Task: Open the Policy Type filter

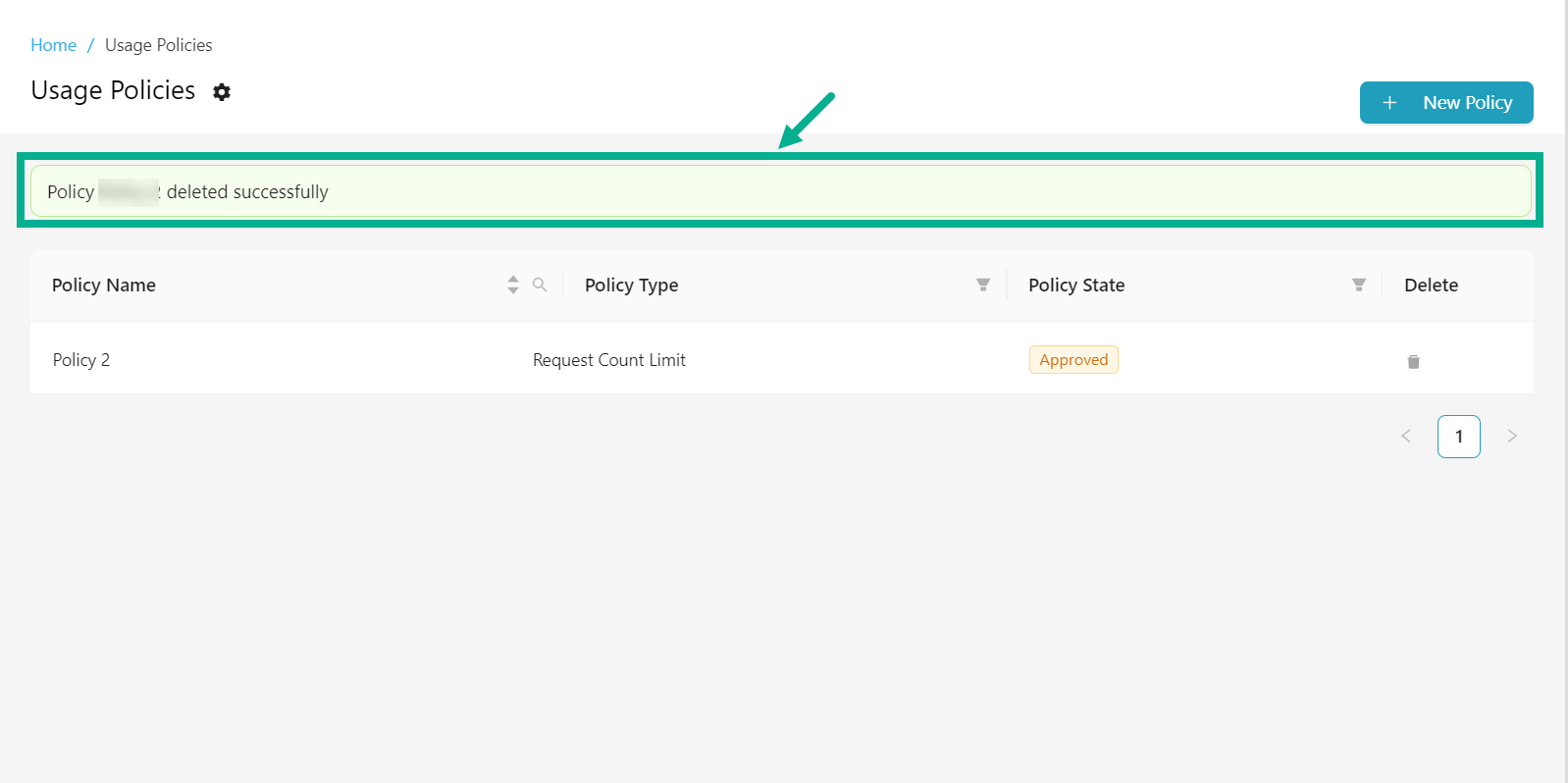Action: (x=983, y=285)
